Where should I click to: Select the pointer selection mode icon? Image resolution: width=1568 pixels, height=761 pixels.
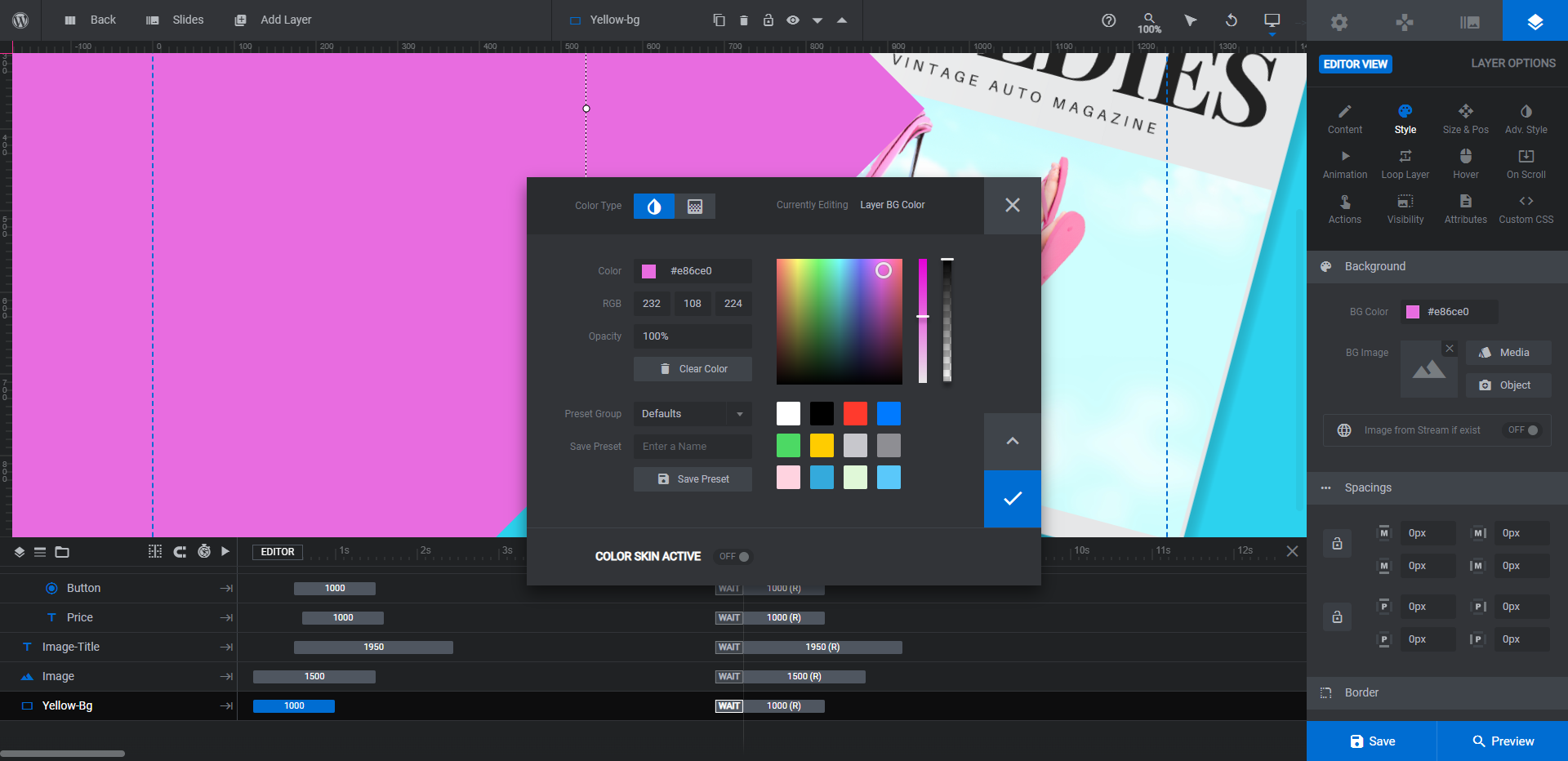coord(1190,20)
